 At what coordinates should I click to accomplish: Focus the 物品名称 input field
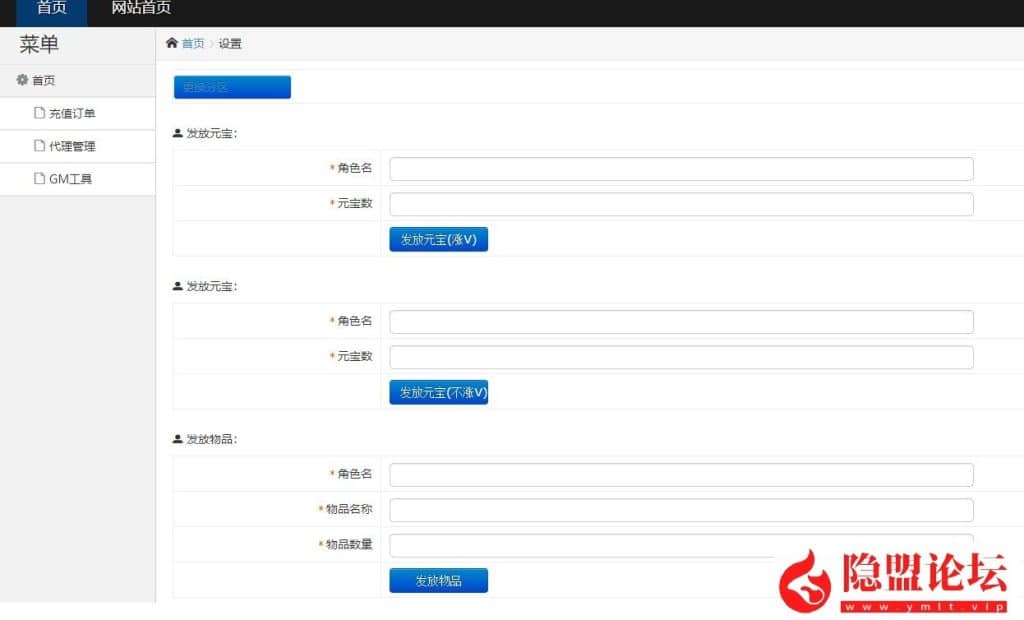[680, 510]
